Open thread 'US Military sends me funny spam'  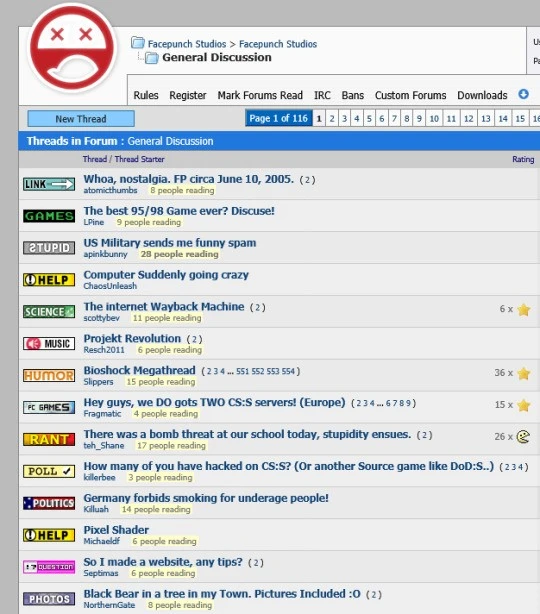coord(170,243)
